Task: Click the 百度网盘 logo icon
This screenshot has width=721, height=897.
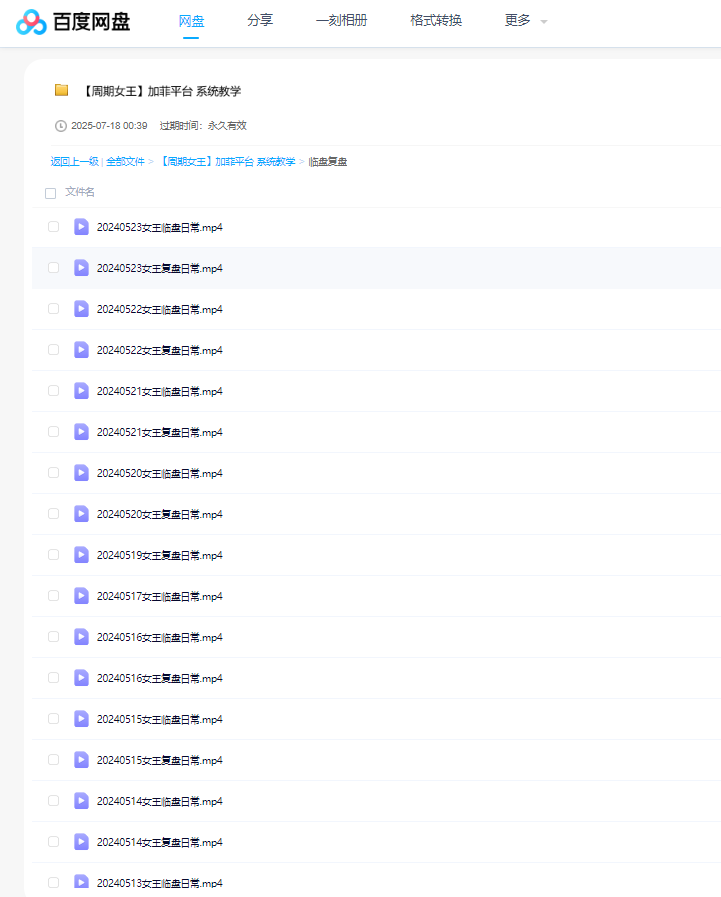Action: [x=31, y=21]
